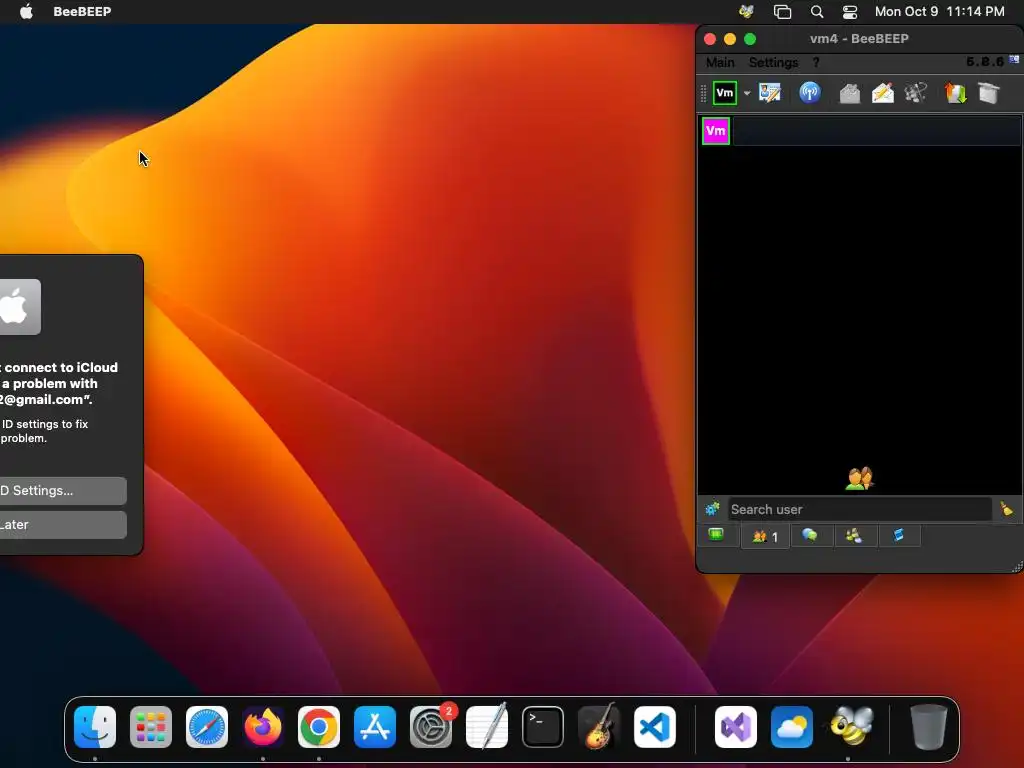Image resolution: width=1024 pixels, height=768 pixels.
Task: Launch purple Visual Studio from the Dock
Action: 736,727
